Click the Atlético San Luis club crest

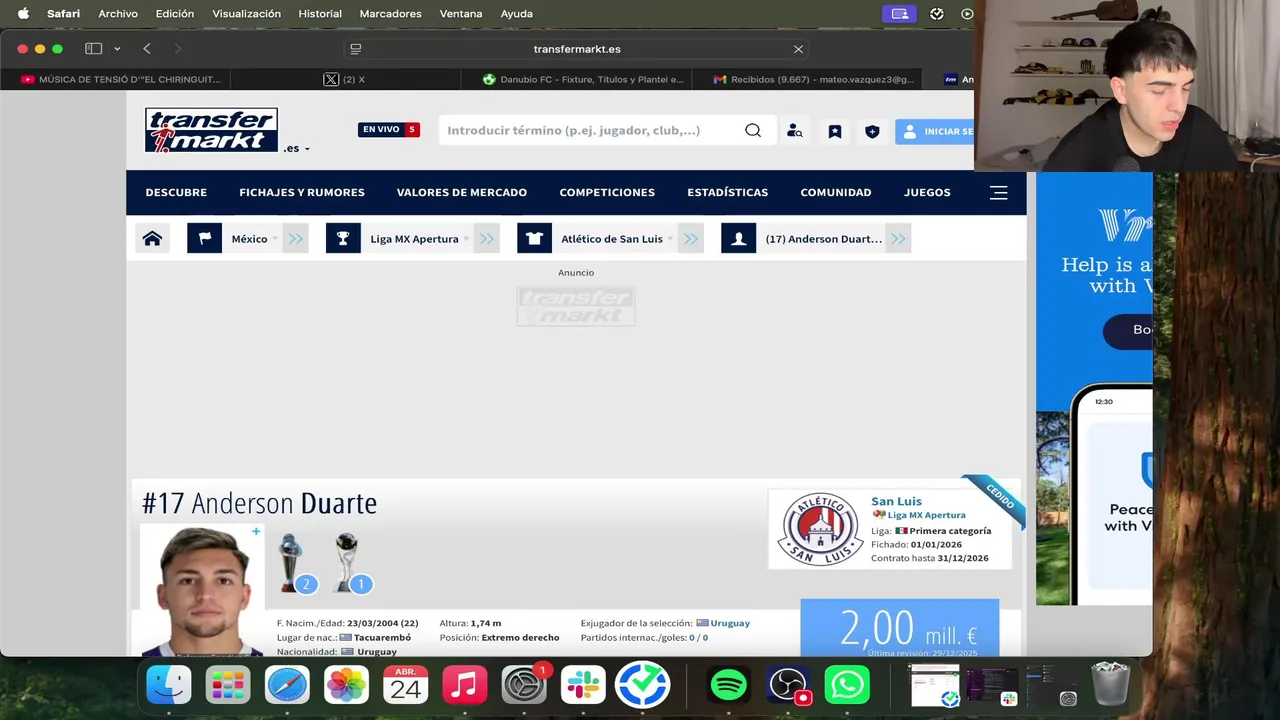click(820, 529)
